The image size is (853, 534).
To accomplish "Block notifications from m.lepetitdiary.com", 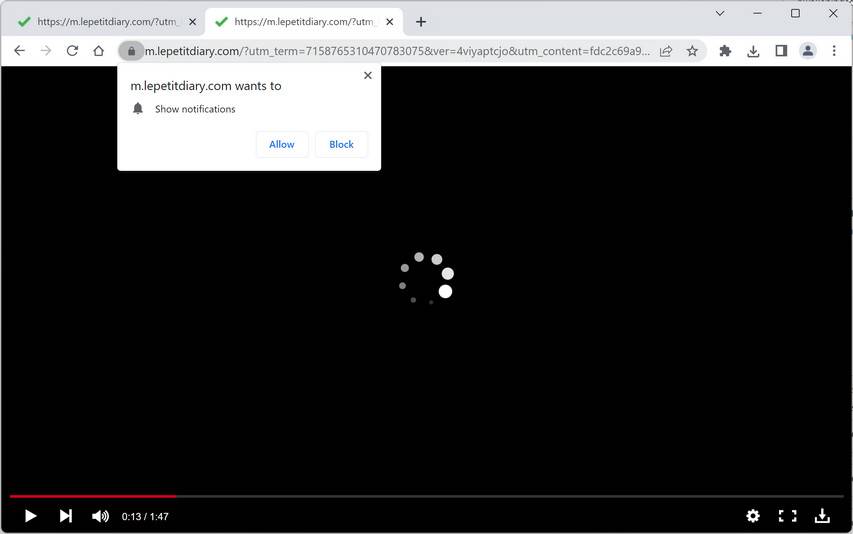I will pyautogui.click(x=341, y=145).
